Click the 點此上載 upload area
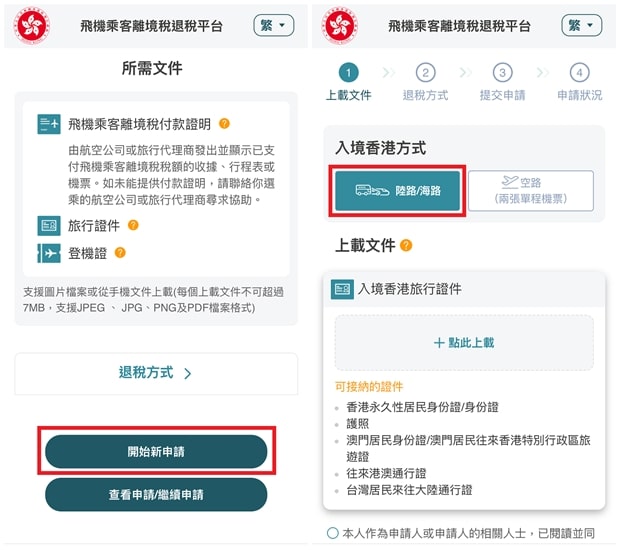The height and width of the screenshot is (550, 620). (x=464, y=343)
